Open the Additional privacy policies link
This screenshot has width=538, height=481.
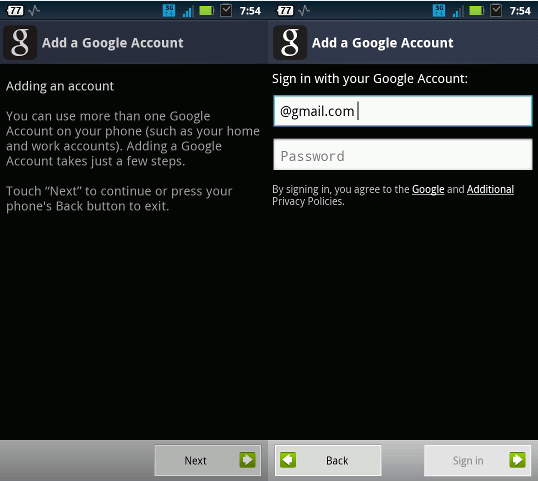(x=490, y=189)
